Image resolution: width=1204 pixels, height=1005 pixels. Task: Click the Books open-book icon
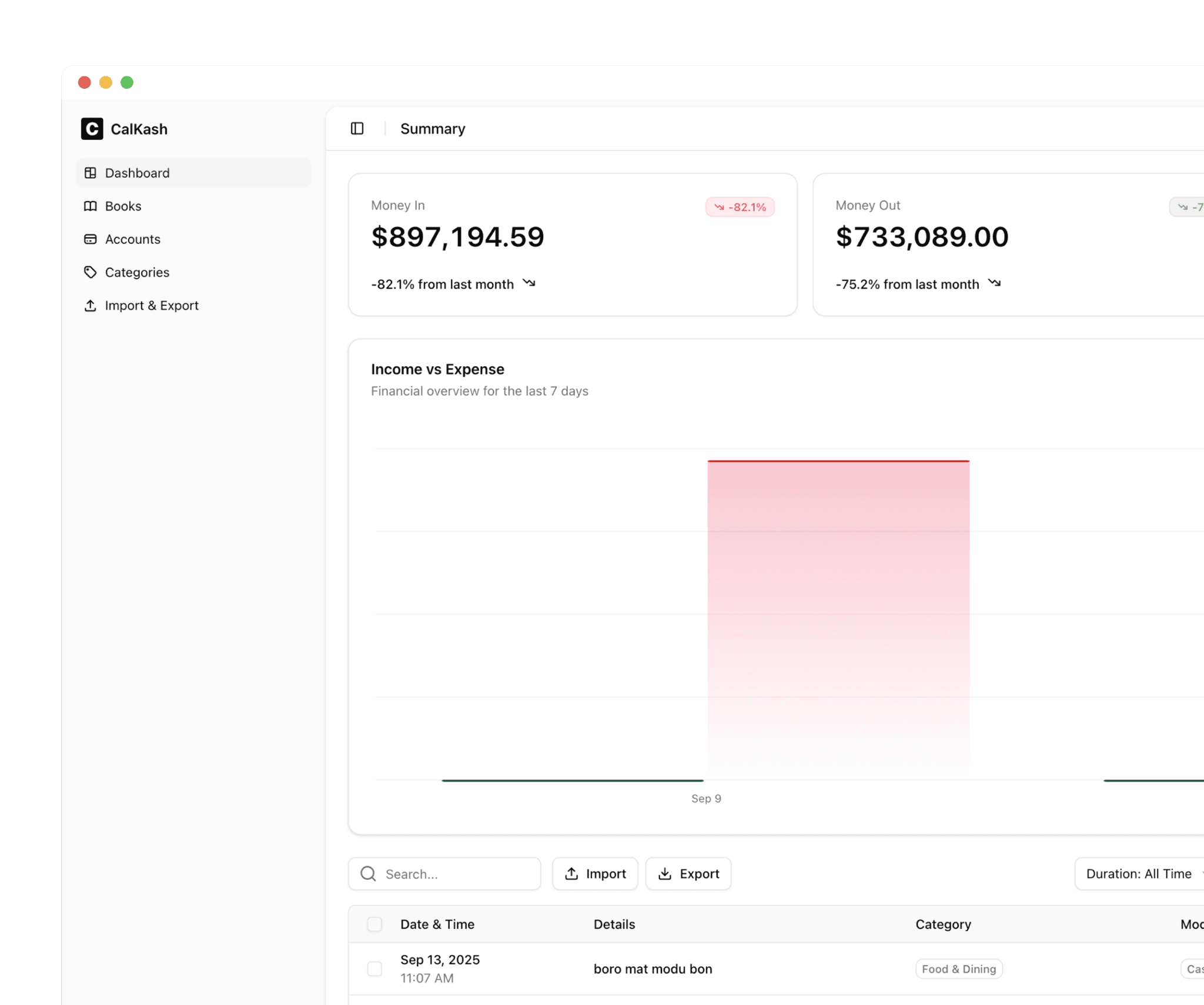point(91,206)
